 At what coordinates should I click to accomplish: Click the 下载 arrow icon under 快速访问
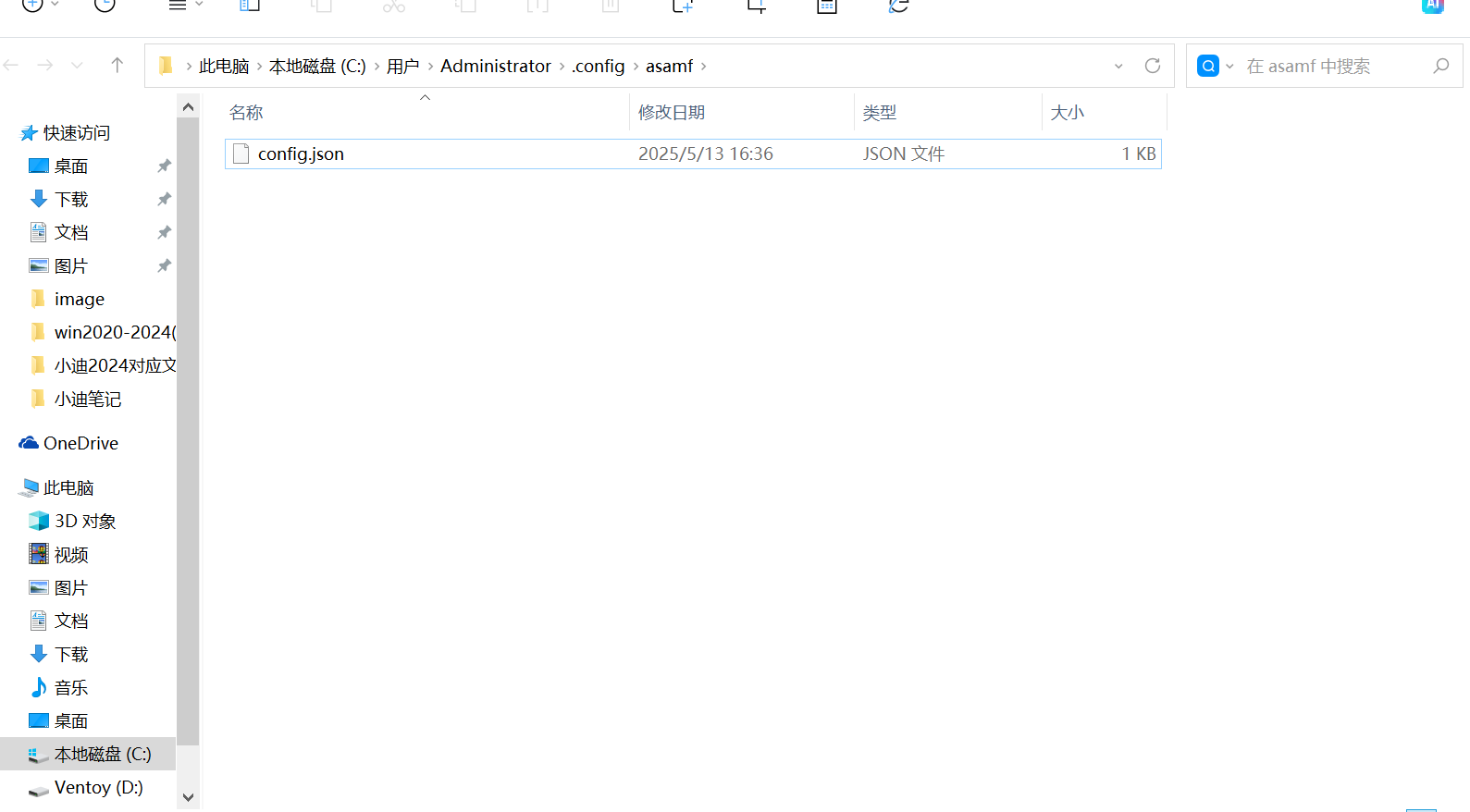pos(39,199)
